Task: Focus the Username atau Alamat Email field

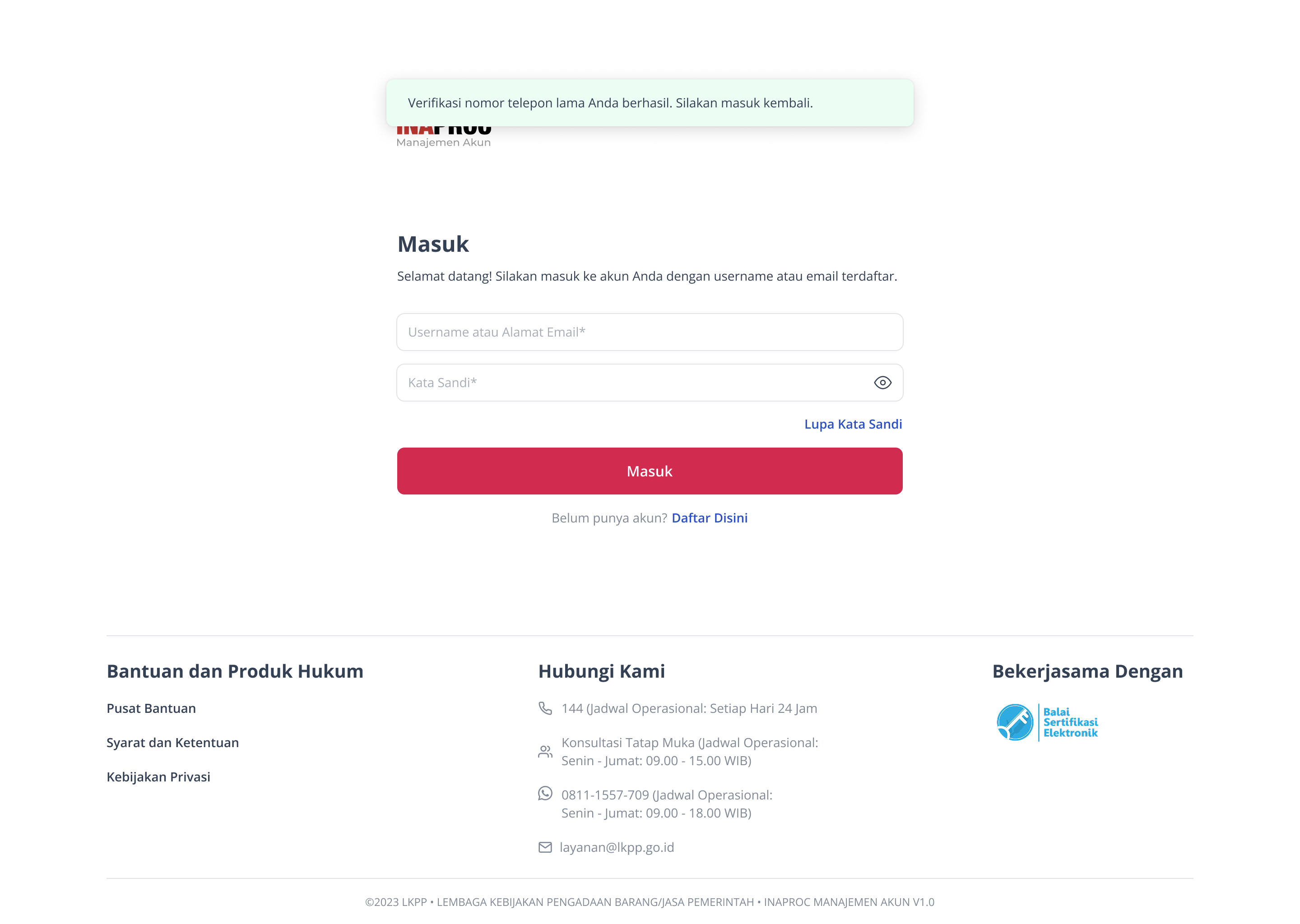Action: (650, 332)
